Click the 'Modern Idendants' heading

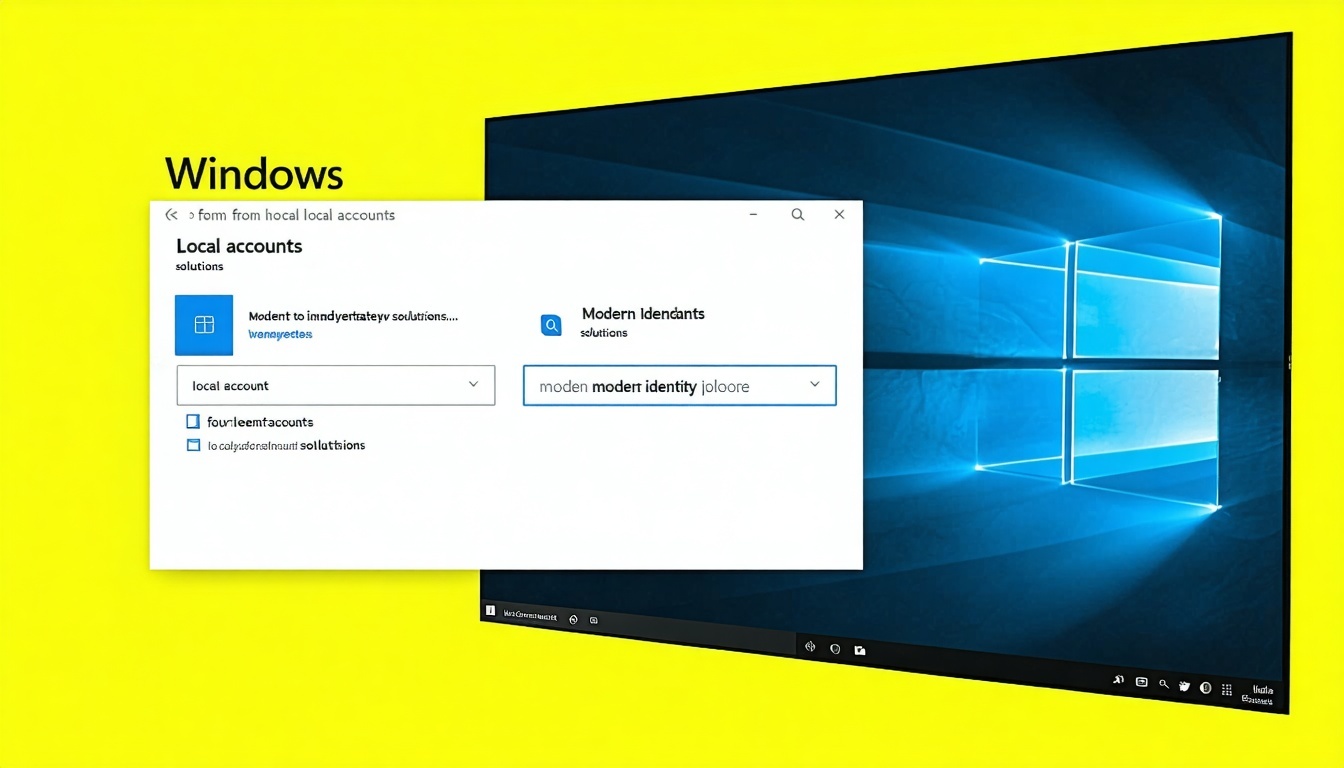point(643,313)
